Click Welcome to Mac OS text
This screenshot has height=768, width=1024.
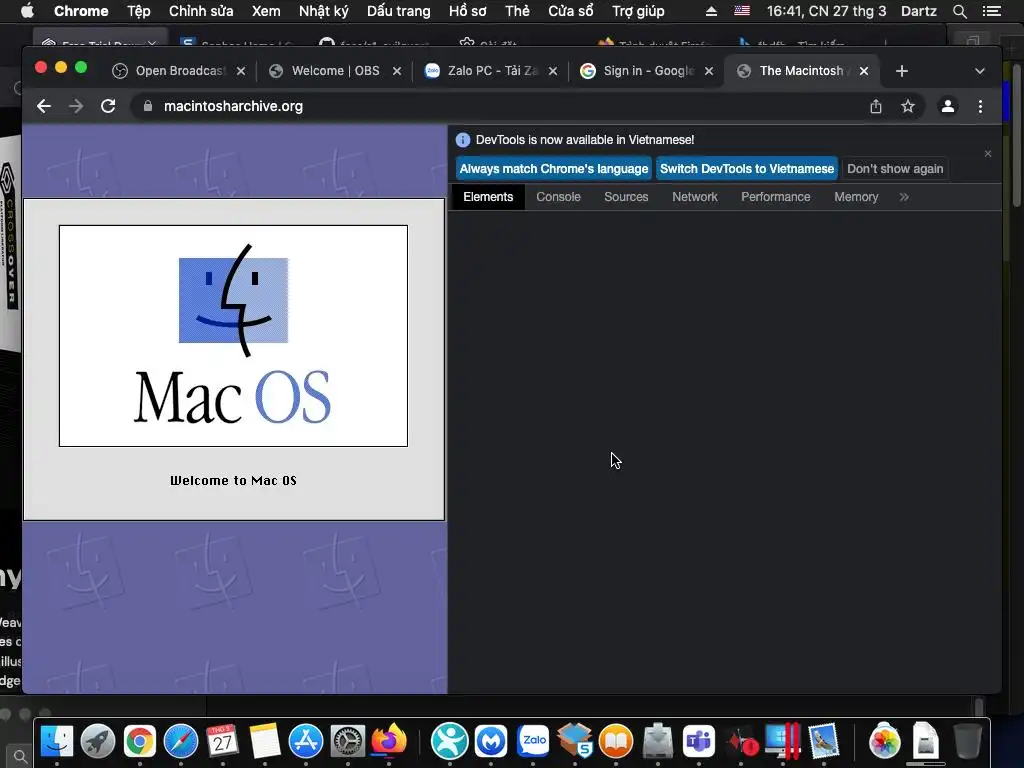(233, 481)
